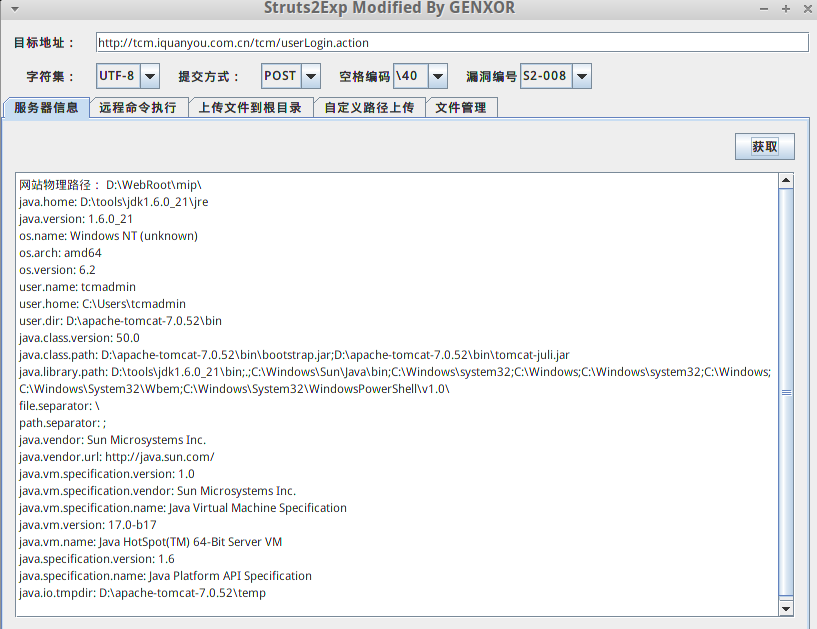Click the os.arch: amd64 line
Screen dimensions: 817x629
click(x=60, y=253)
